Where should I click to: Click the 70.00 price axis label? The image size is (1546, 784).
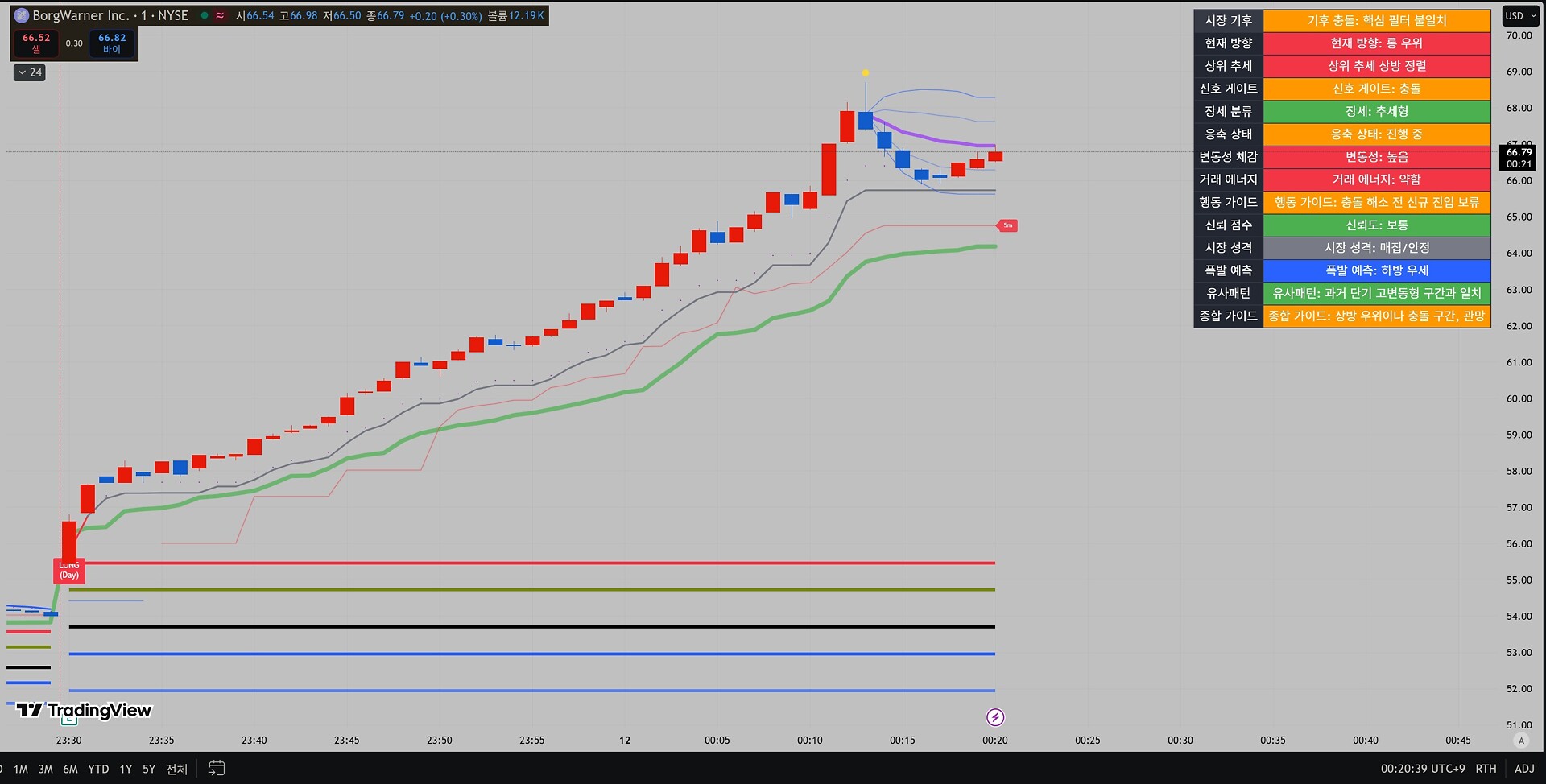[x=1519, y=35]
